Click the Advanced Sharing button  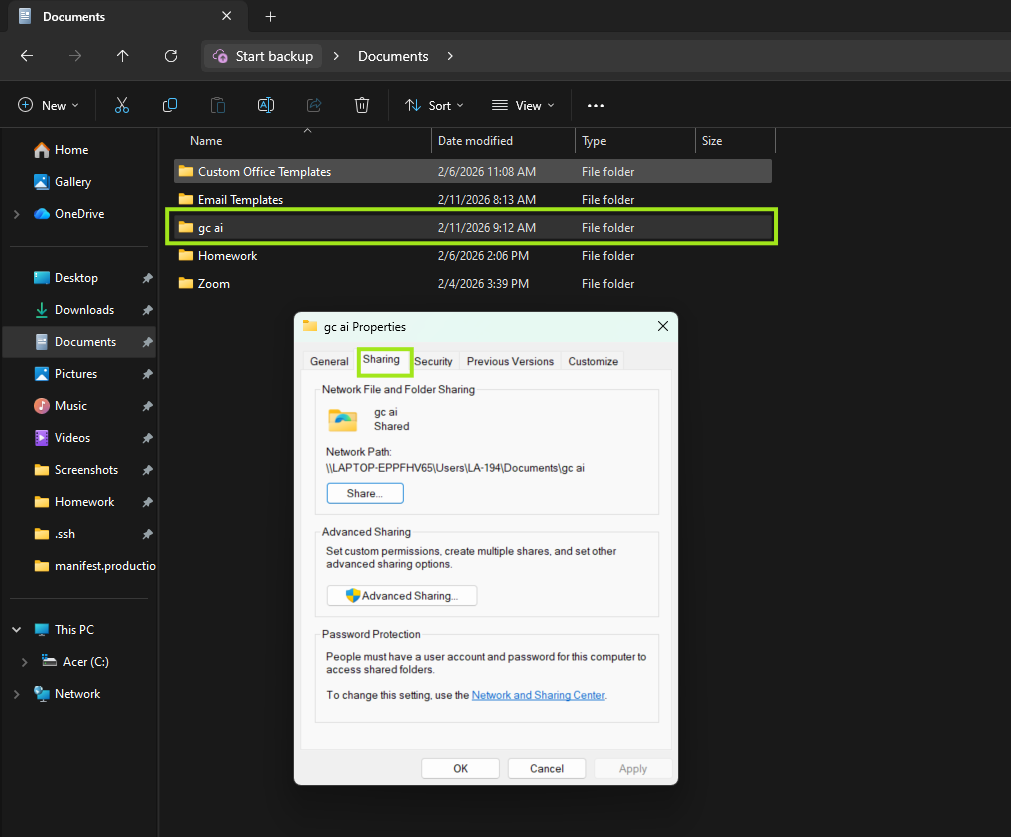click(x=402, y=596)
